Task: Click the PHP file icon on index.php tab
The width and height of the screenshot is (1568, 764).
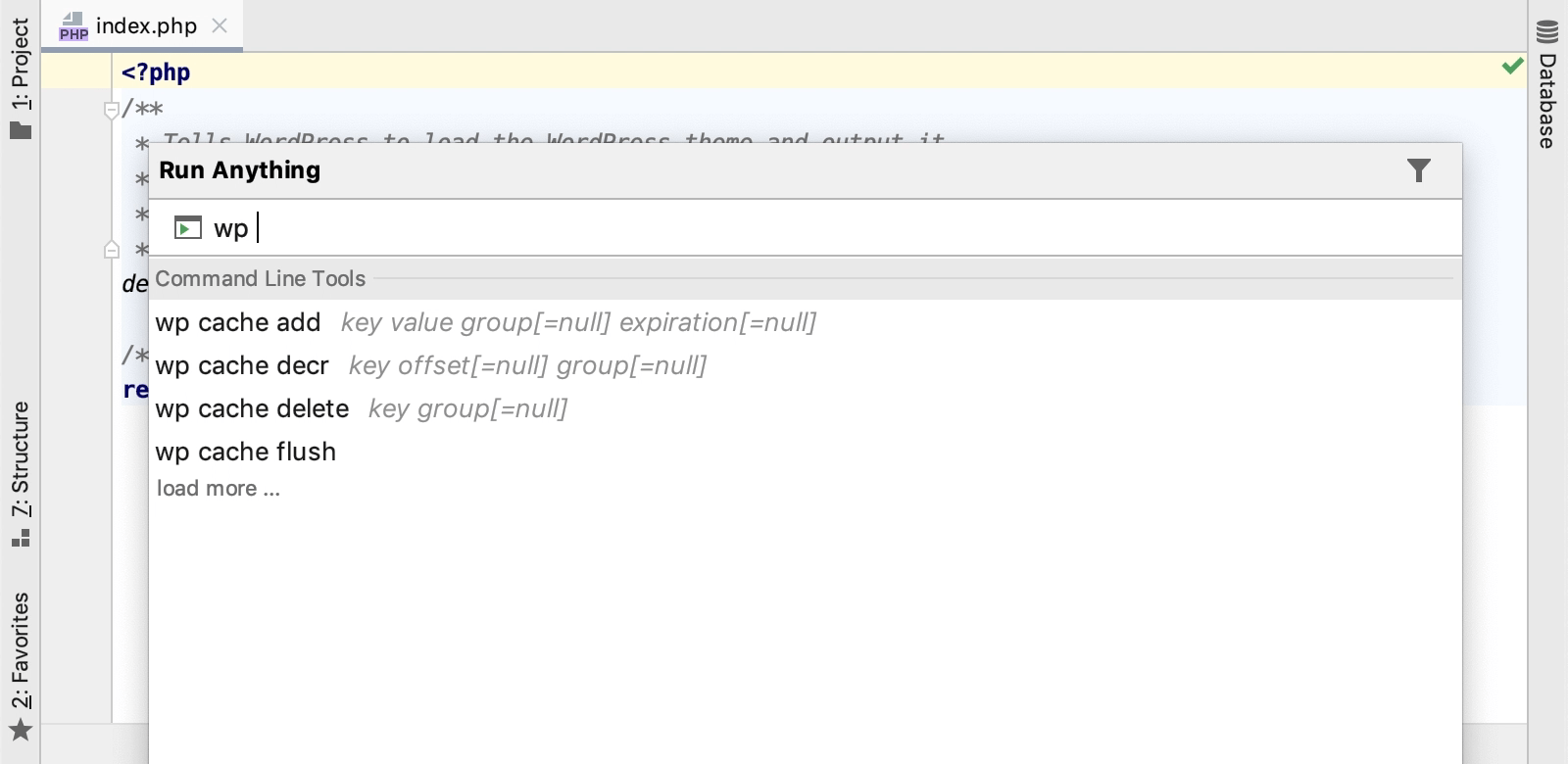Action: point(73,26)
